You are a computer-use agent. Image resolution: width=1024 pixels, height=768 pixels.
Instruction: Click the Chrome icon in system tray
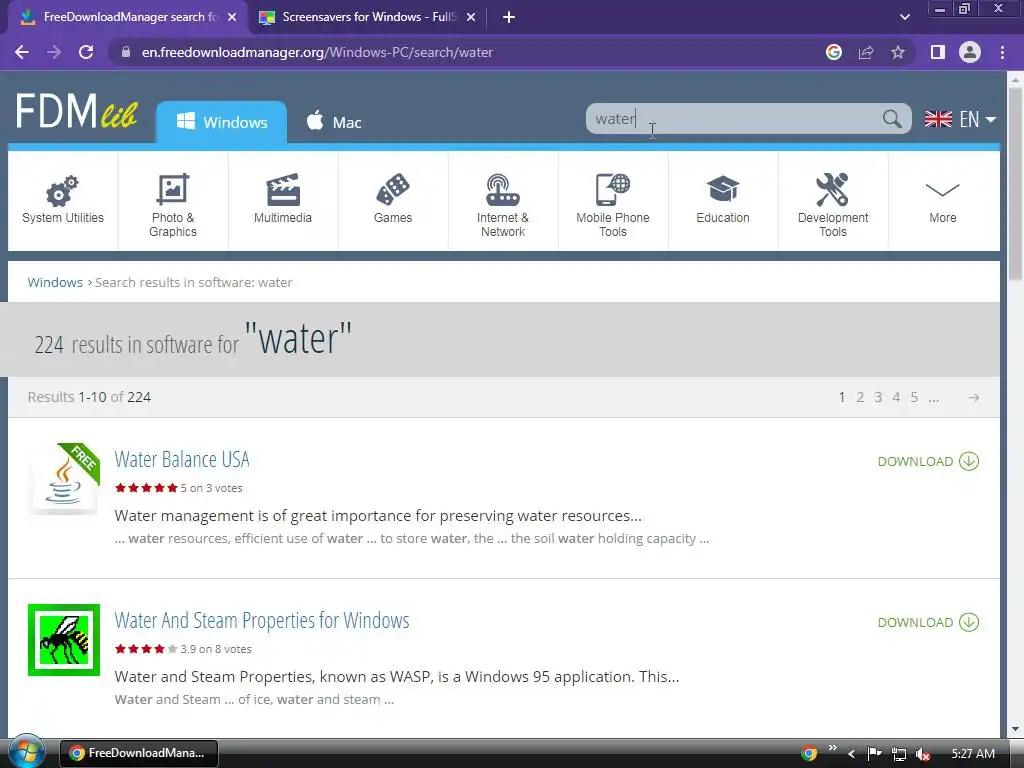pos(808,753)
